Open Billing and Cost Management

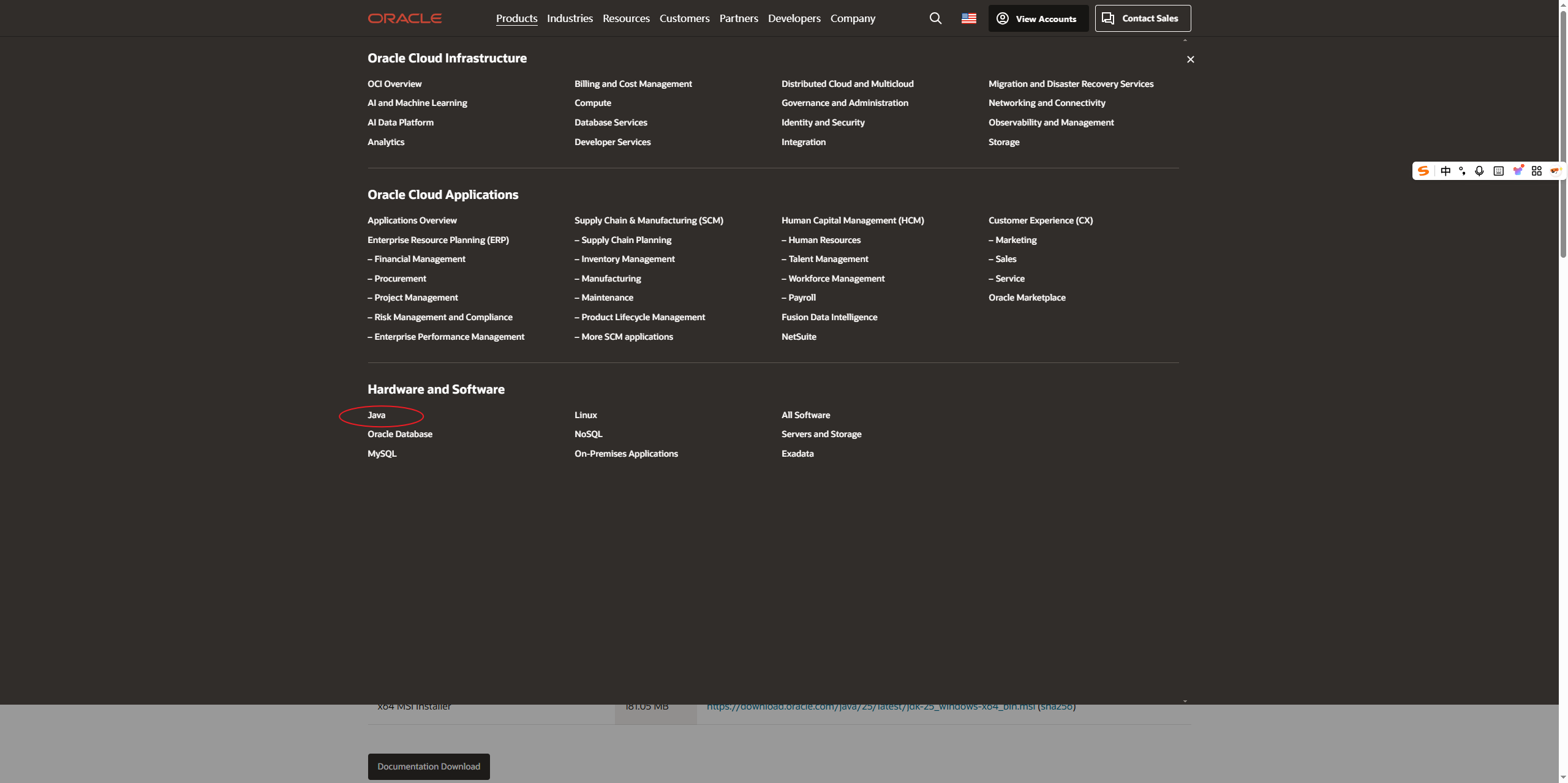tap(633, 84)
